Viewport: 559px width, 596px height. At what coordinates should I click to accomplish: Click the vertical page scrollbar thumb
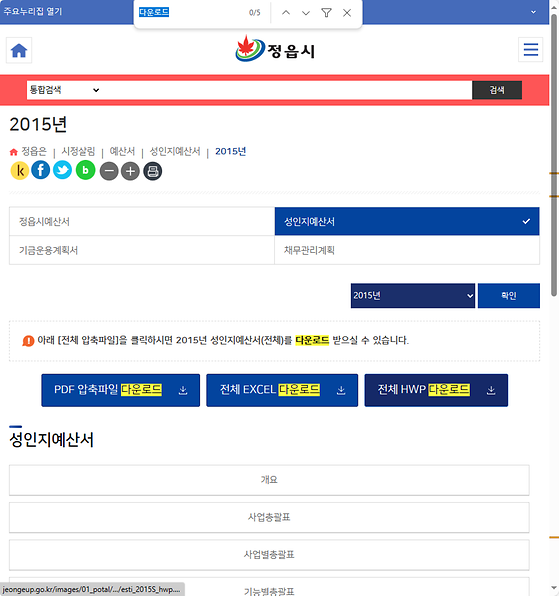coord(554,155)
